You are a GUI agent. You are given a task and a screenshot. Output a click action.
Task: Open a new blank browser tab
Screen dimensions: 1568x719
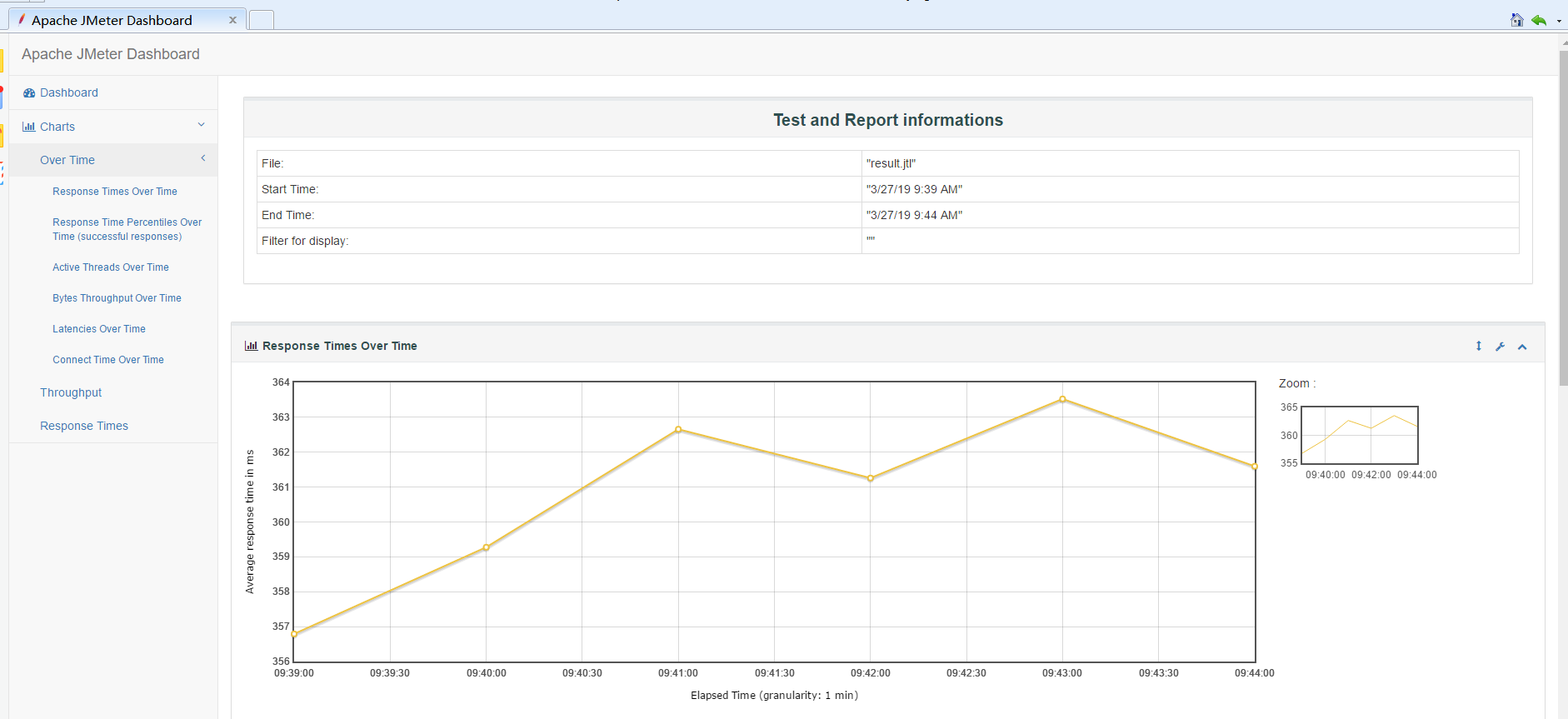point(262,20)
